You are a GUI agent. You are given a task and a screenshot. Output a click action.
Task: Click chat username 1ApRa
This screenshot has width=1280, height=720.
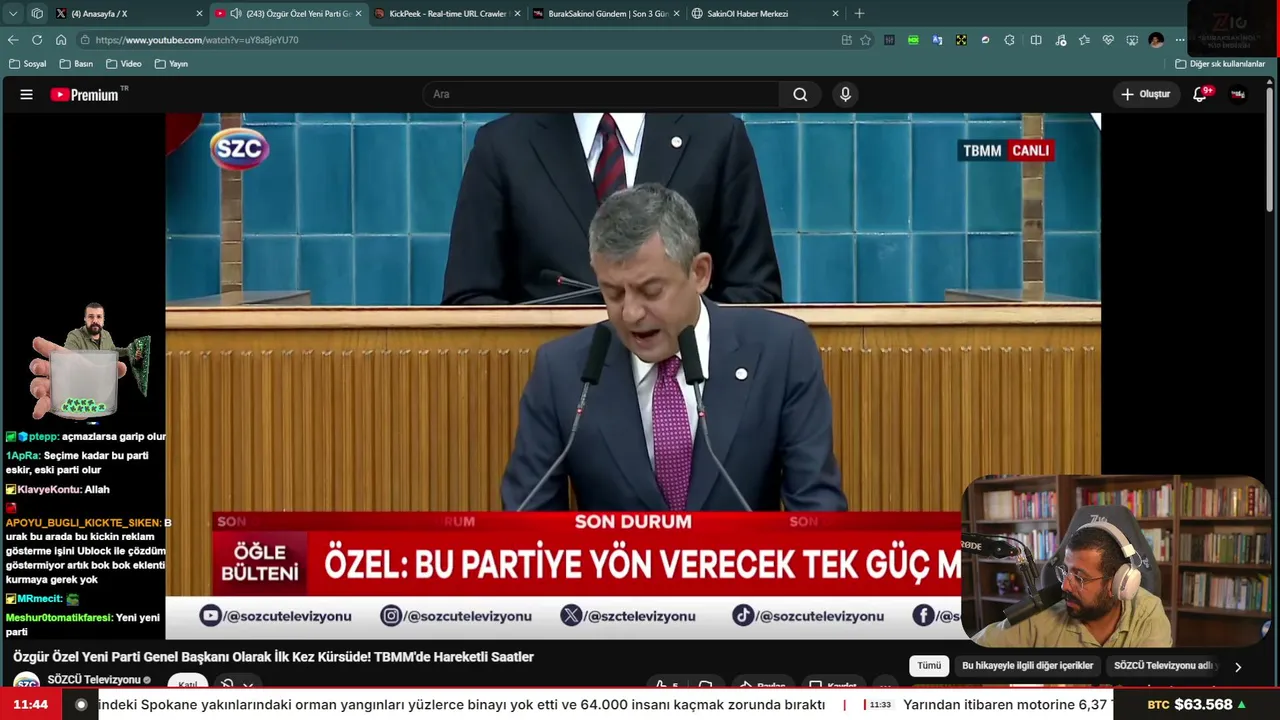(x=23, y=455)
